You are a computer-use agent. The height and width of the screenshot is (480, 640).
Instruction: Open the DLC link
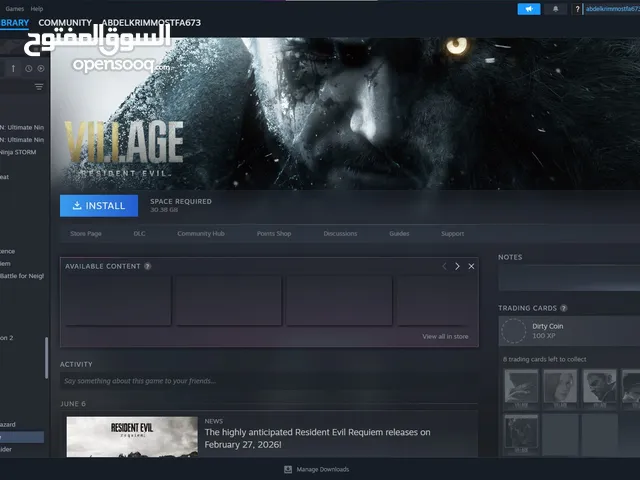pyautogui.click(x=139, y=233)
